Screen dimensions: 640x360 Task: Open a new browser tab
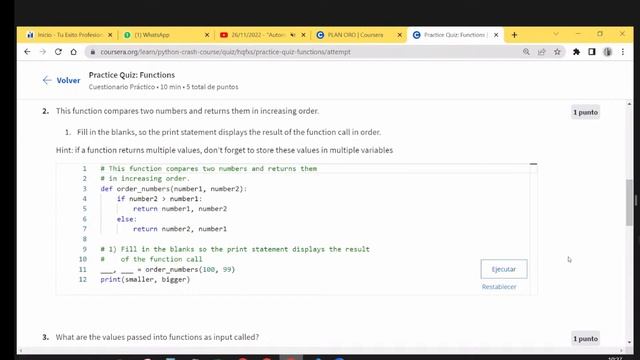[x=514, y=35]
